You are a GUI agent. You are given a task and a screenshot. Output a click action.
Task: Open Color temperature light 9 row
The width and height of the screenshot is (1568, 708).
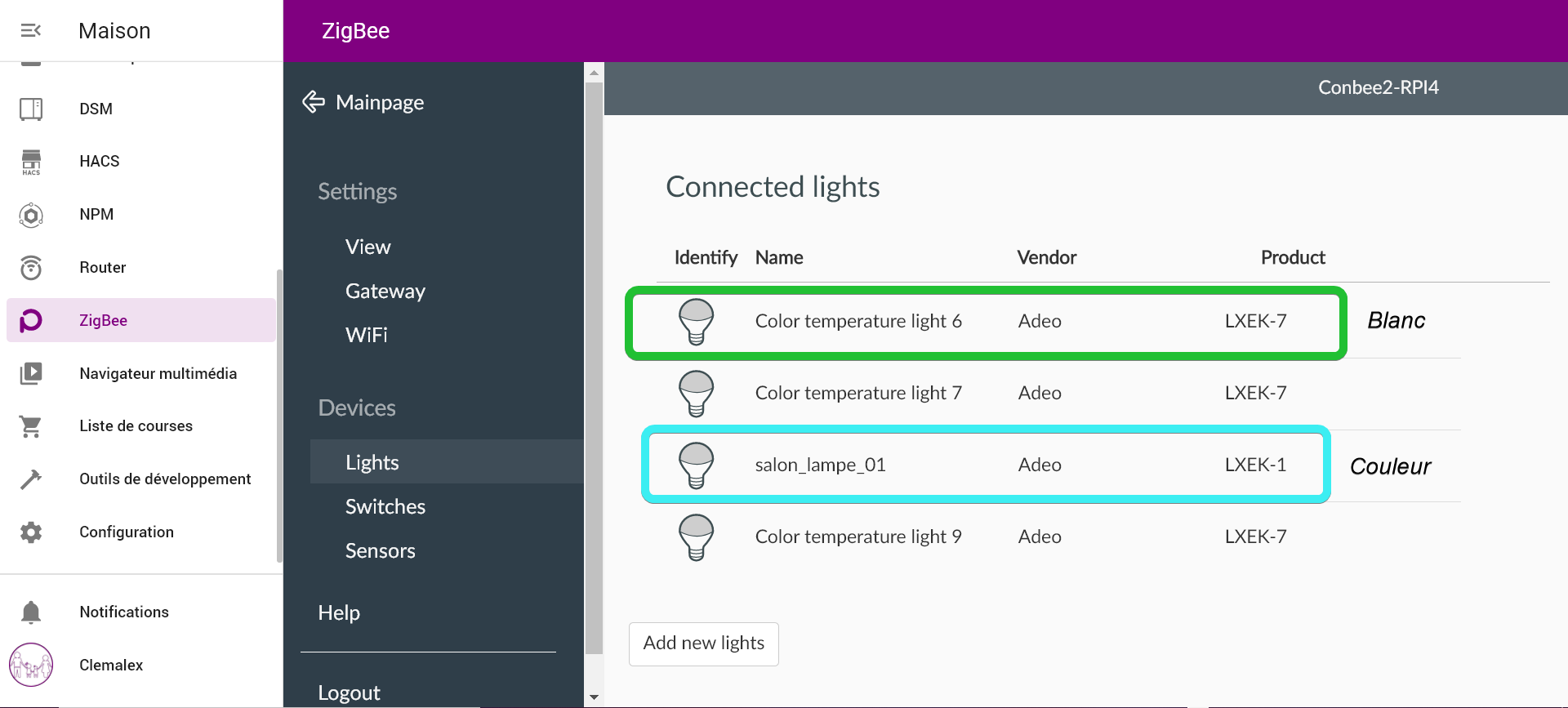point(1059,537)
